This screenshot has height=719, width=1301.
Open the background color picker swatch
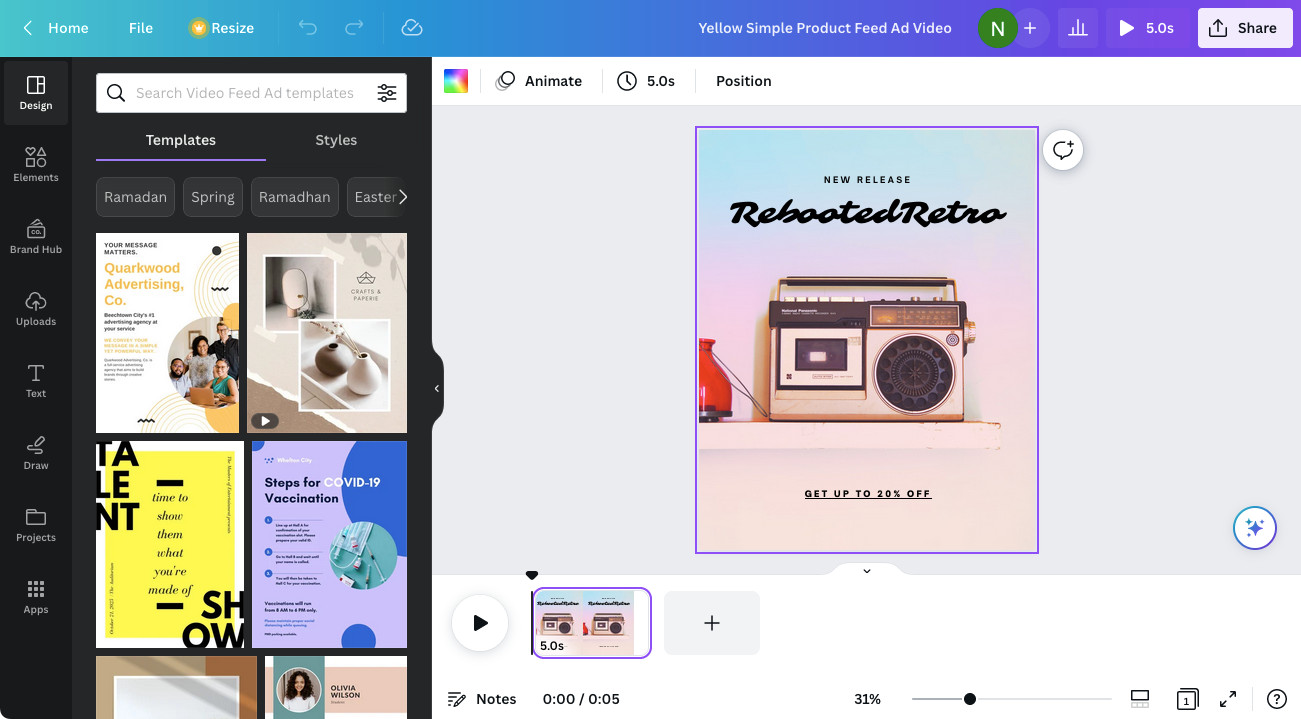tap(456, 81)
